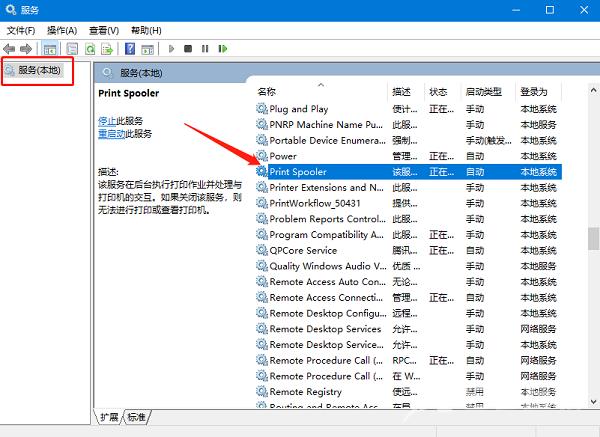
Task: Click the 停止 link to stop service
Action: pyautogui.click(x=107, y=121)
